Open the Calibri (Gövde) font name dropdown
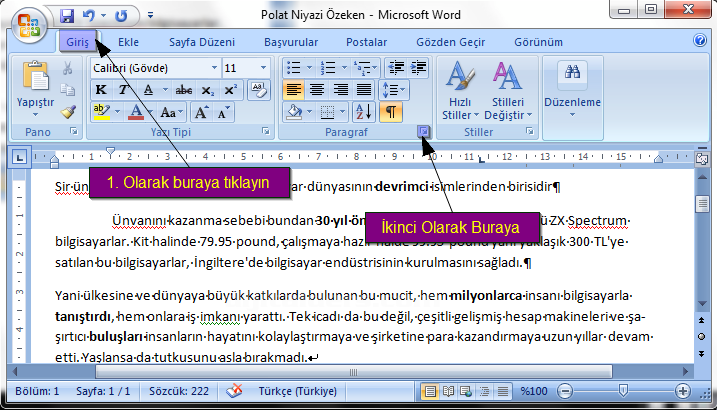717x410 pixels. (x=214, y=68)
